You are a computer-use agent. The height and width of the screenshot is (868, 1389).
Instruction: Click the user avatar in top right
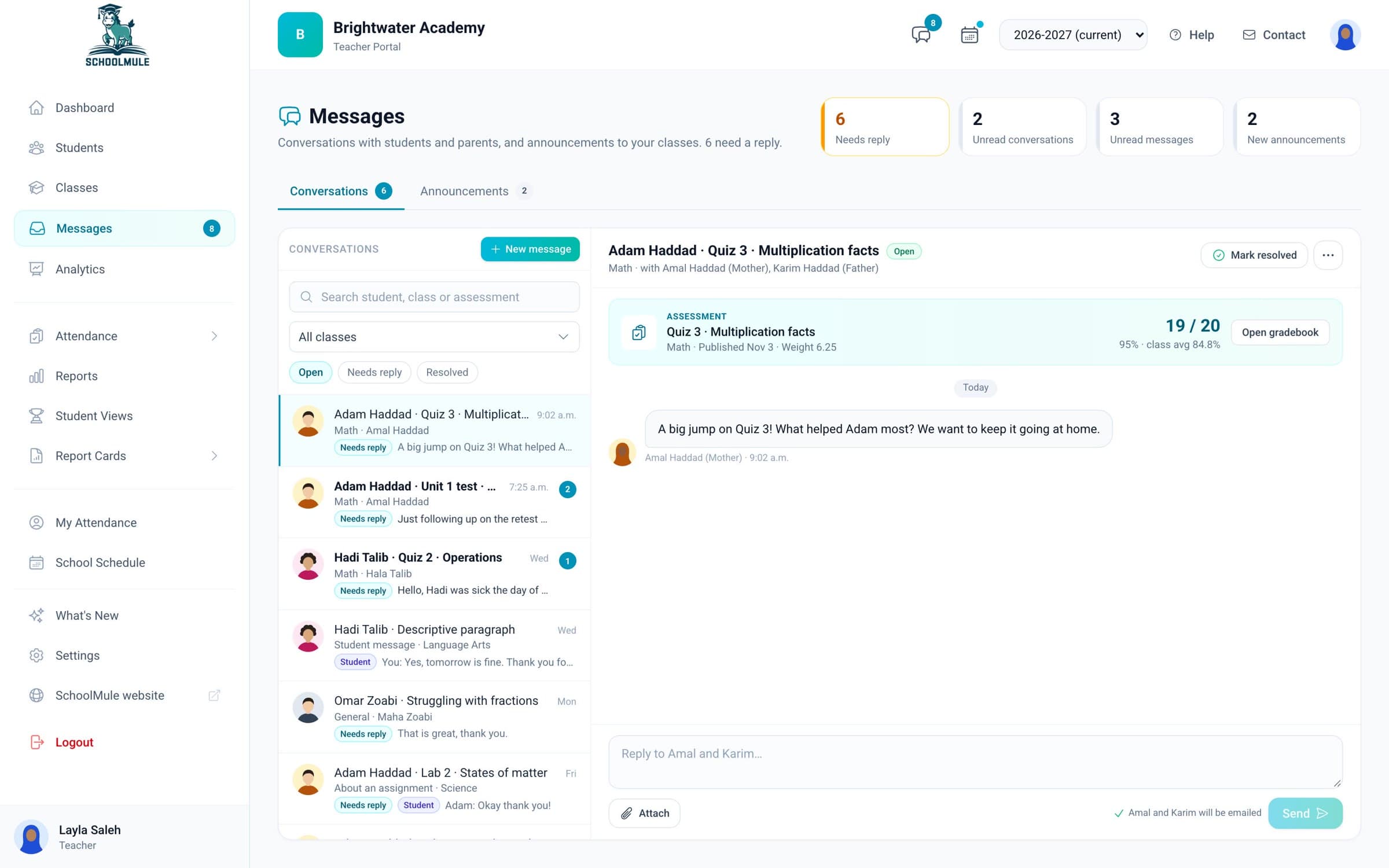(1345, 35)
